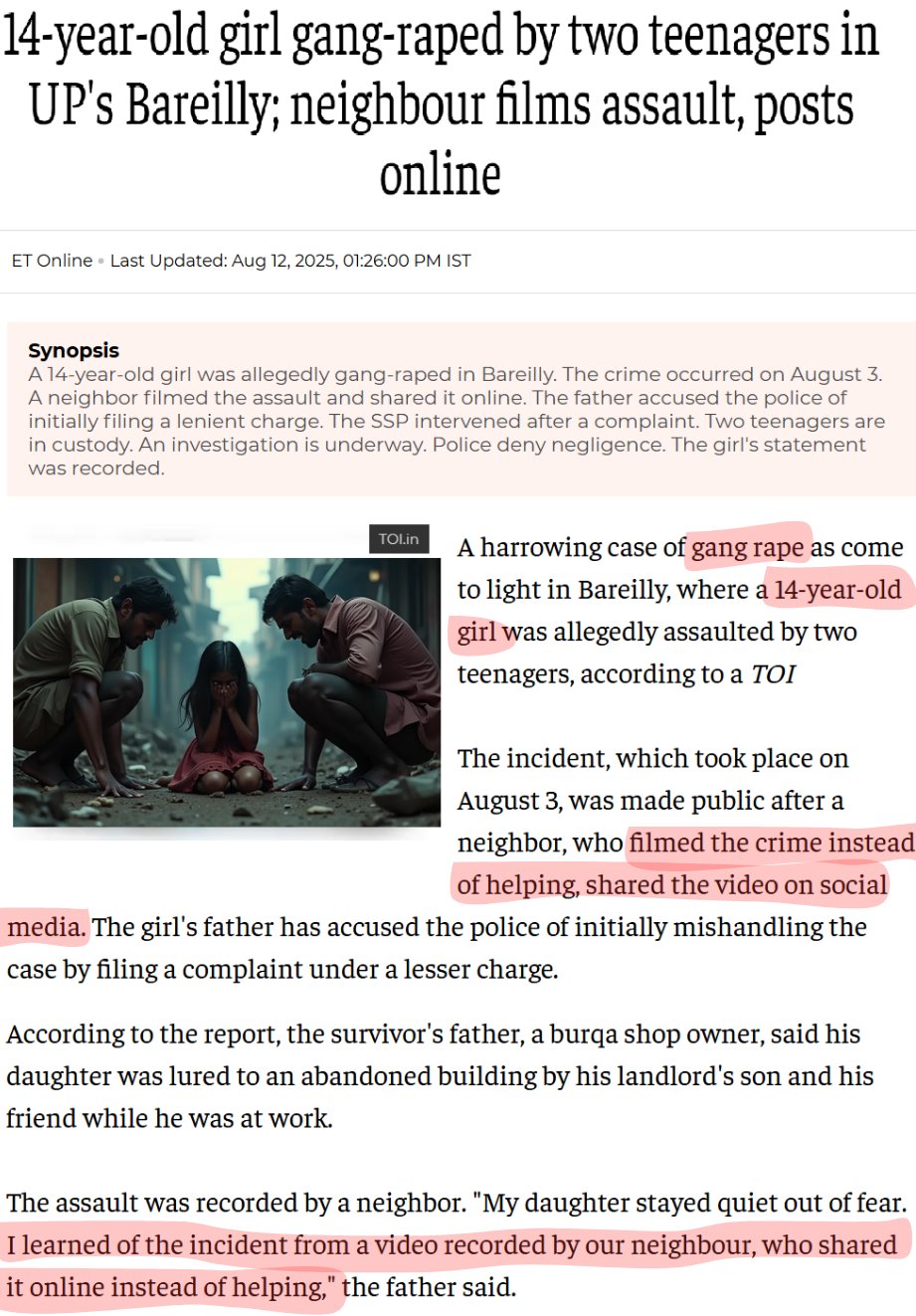Click highlighted "filmed the crime instead" phrase
This screenshot has height=1316, width=916.
click(772, 843)
